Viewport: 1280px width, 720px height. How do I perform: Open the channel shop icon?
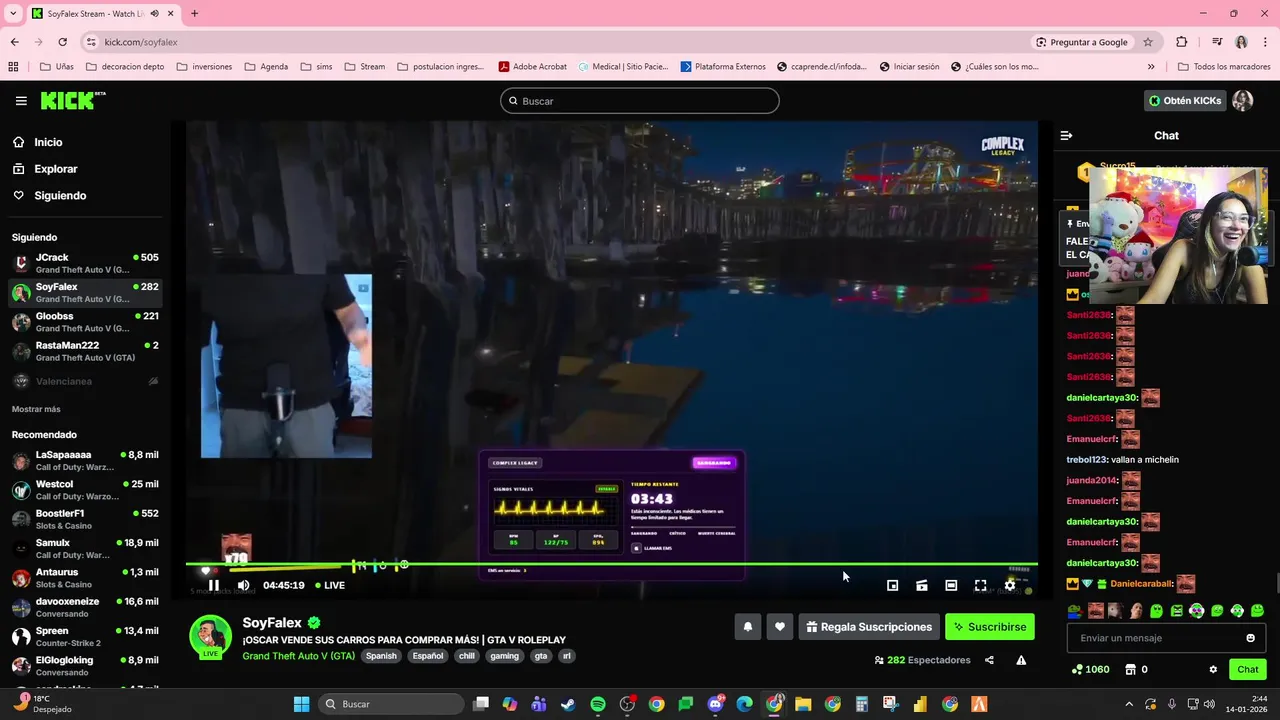tap(1131, 670)
